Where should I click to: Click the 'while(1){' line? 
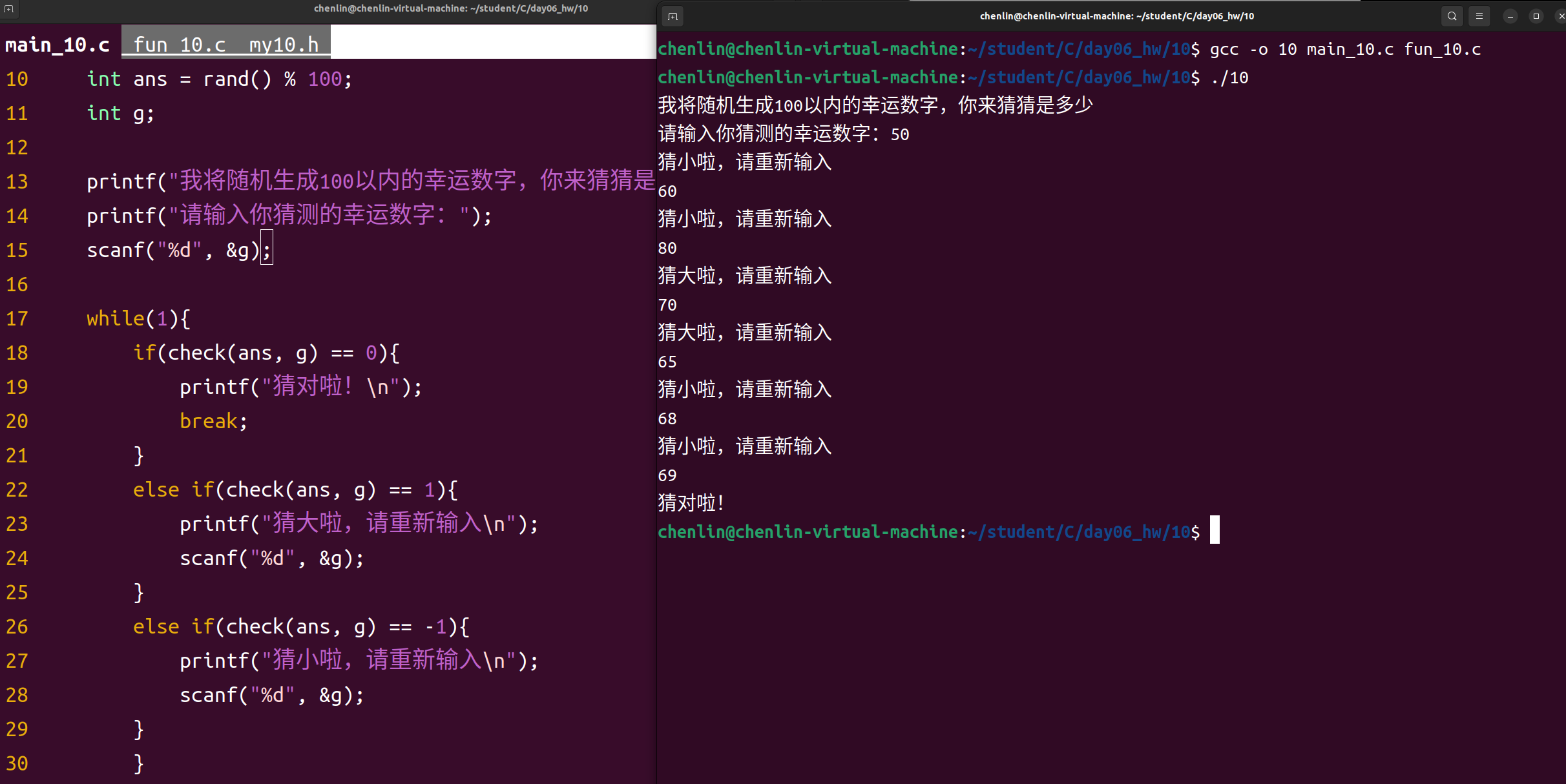[139, 318]
